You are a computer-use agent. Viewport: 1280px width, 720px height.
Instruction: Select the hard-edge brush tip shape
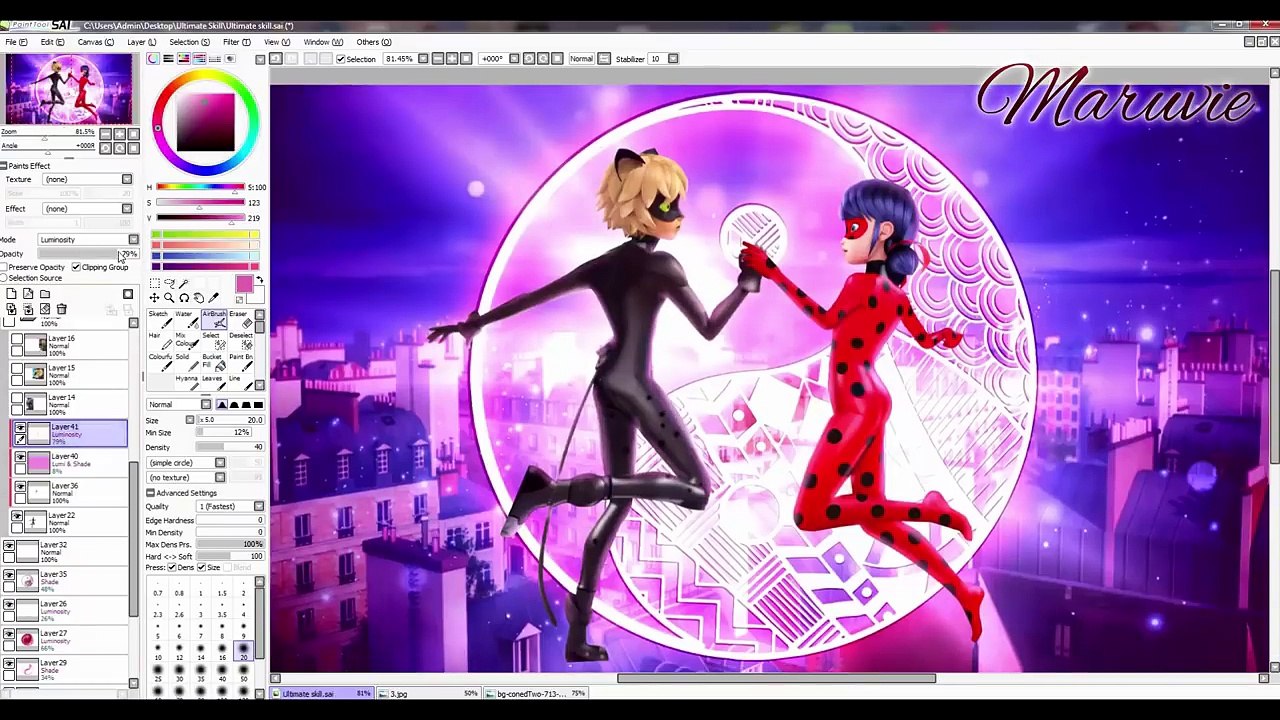(x=258, y=405)
